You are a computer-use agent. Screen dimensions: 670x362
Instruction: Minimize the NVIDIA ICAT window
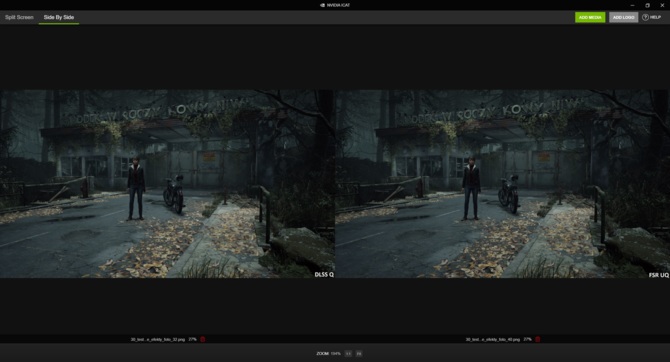click(632, 5)
